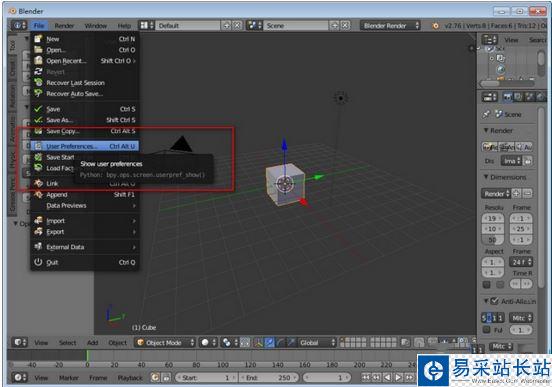552x387 pixels.
Task: Remove render preset with minus icon
Action: tap(527, 193)
